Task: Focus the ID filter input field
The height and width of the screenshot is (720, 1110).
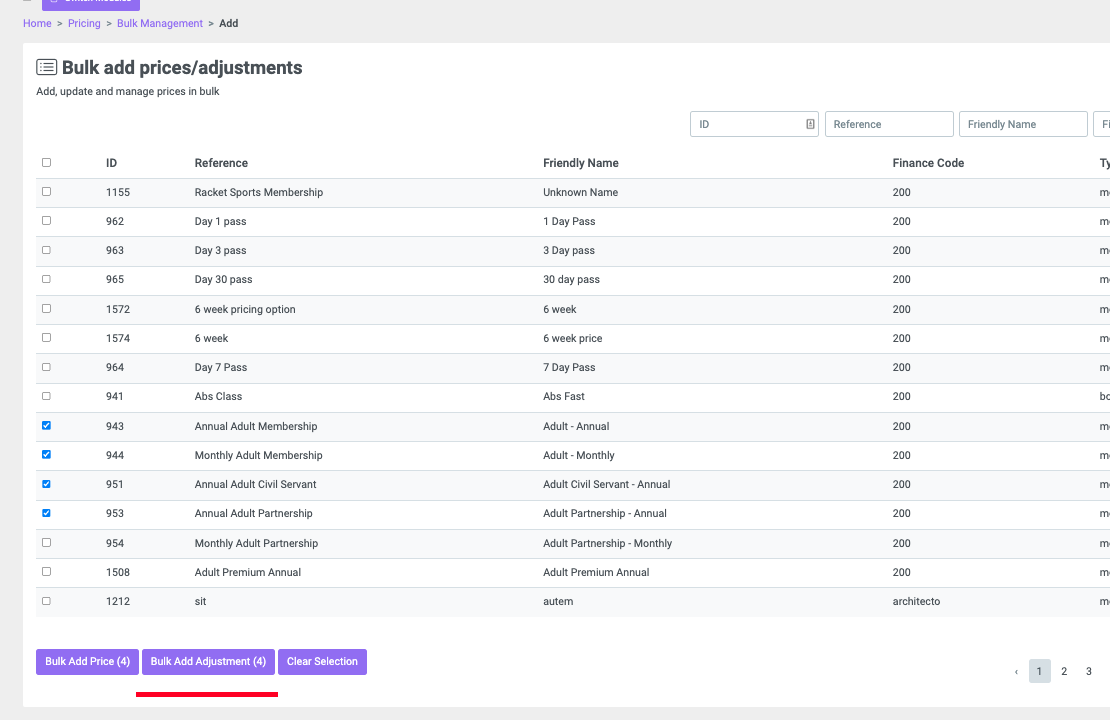Action: click(754, 124)
